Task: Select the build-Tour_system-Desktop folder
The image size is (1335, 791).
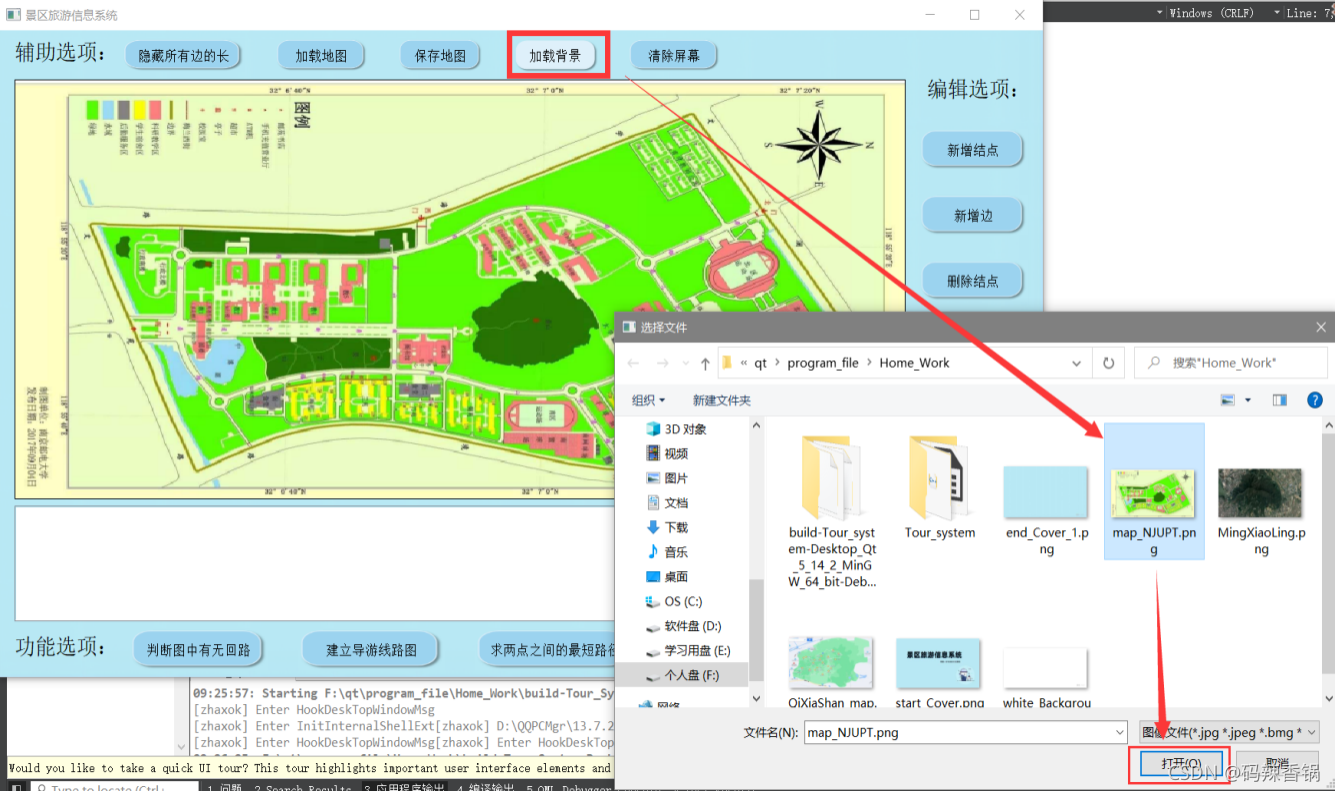Action: [x=832, y=512]
